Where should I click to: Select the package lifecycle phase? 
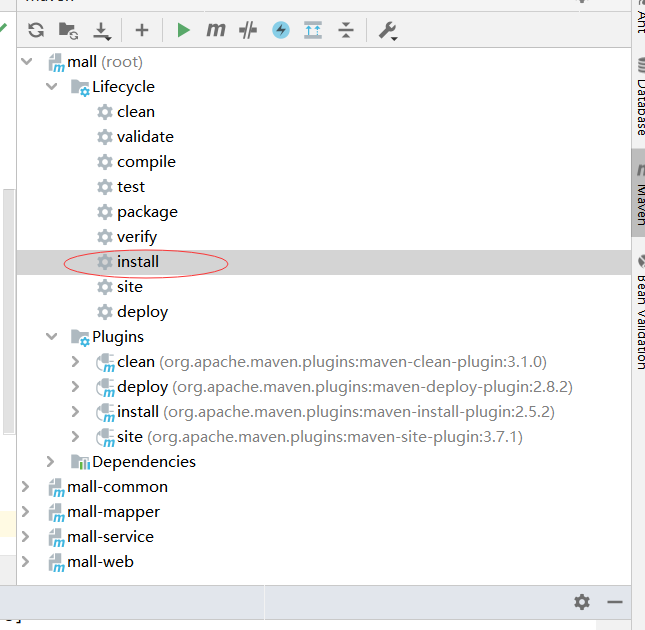(x=147, y=212)
